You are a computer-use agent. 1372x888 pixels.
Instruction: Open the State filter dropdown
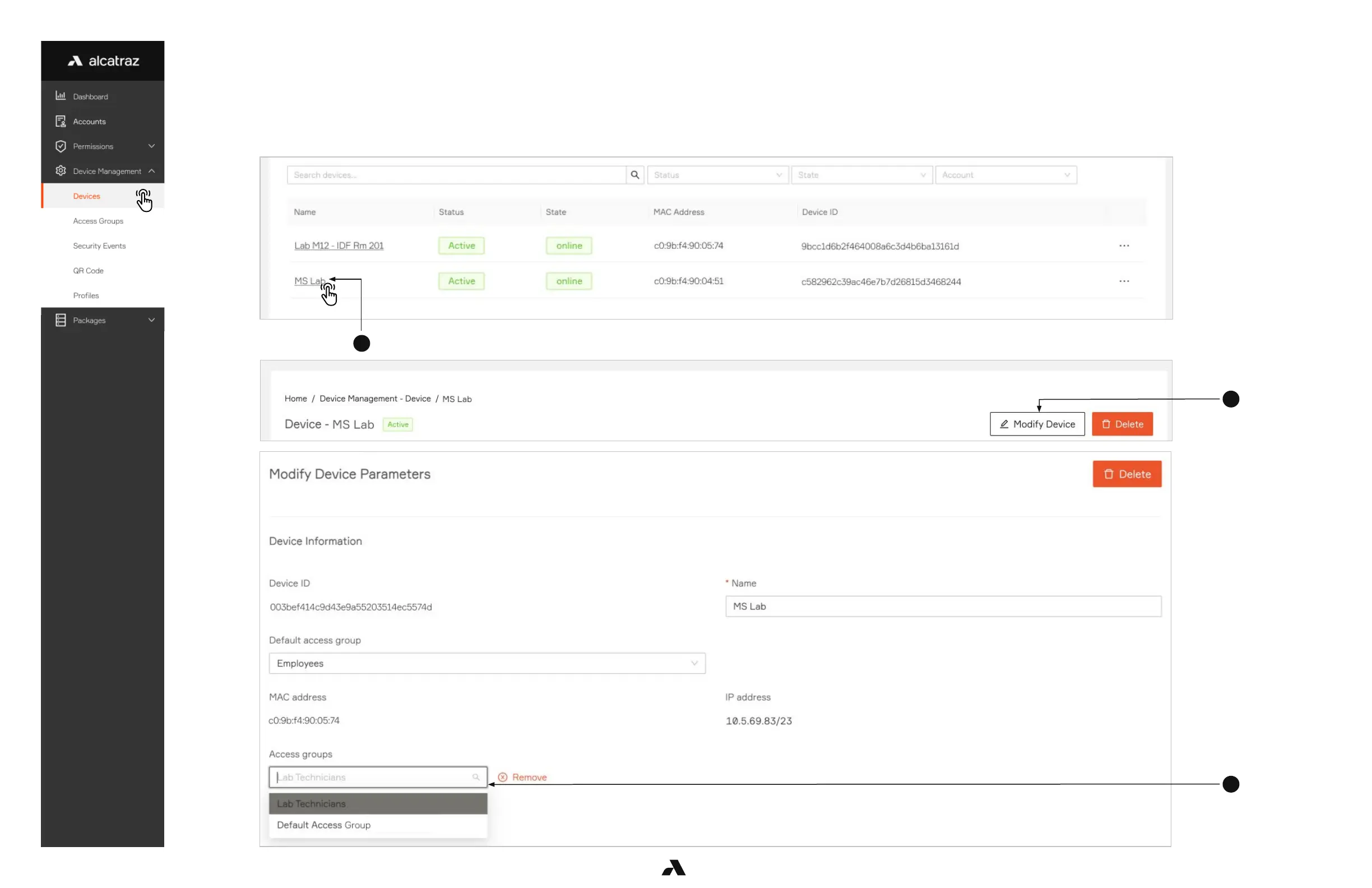point(861,175)
